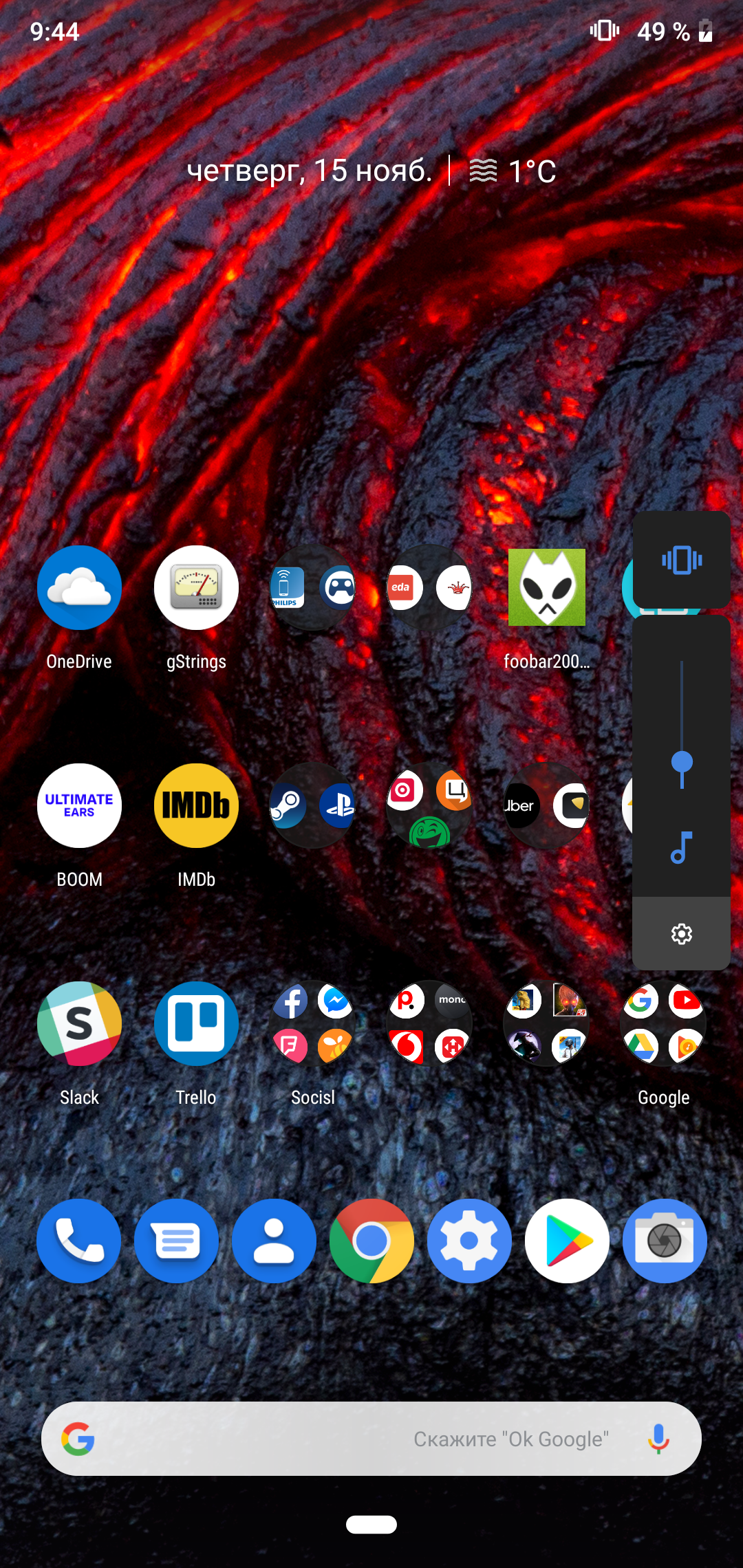Open the Contacts app
The height and width of the screenshot is (1568, 743).
click(274, 1241)
